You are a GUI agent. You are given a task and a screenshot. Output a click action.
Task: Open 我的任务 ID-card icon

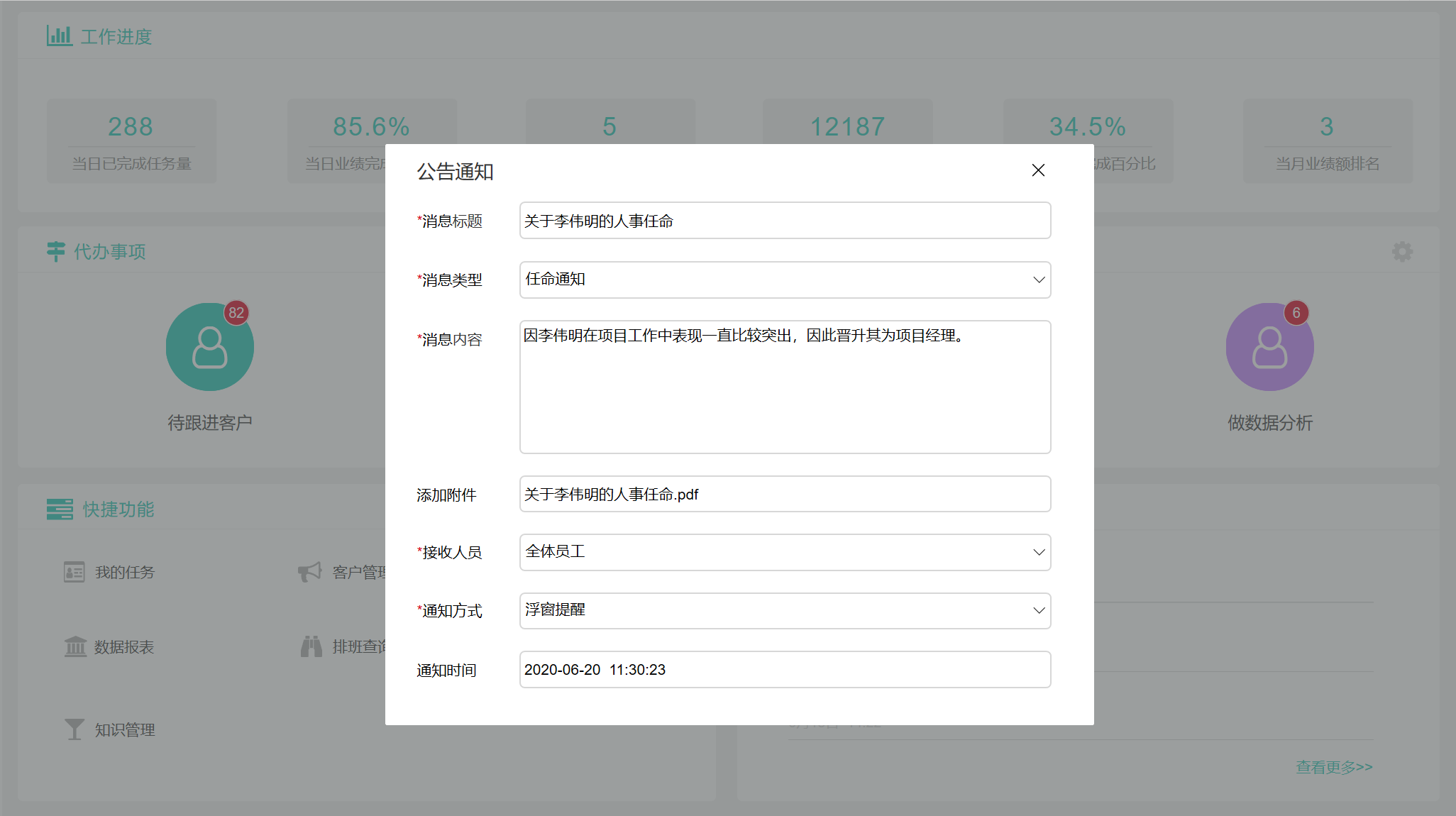[74, 572]
